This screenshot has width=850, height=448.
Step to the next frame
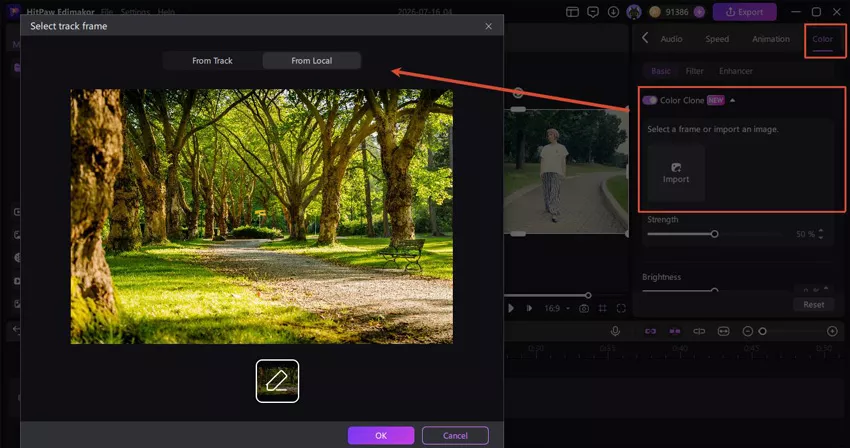(x=530, y=309)
